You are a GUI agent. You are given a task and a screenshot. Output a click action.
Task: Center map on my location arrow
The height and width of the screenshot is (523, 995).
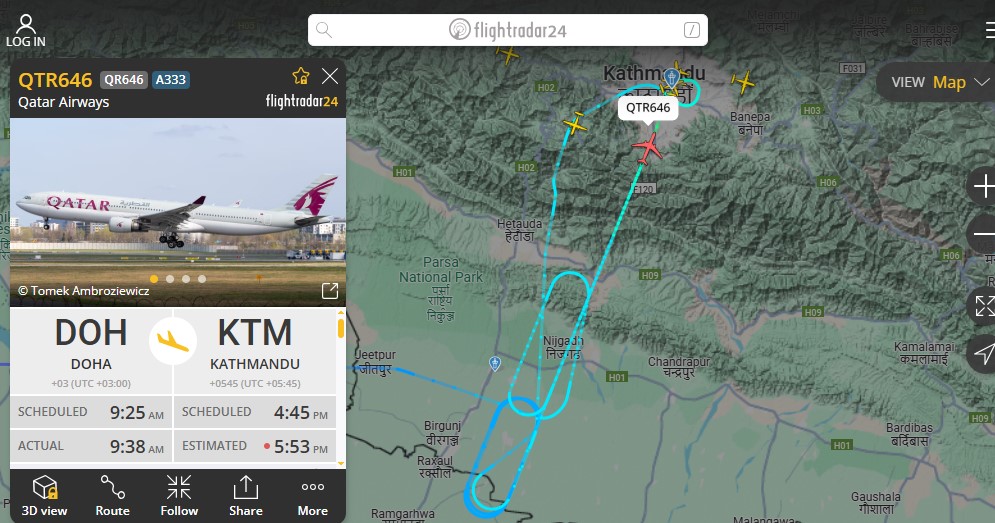point(984,354)
